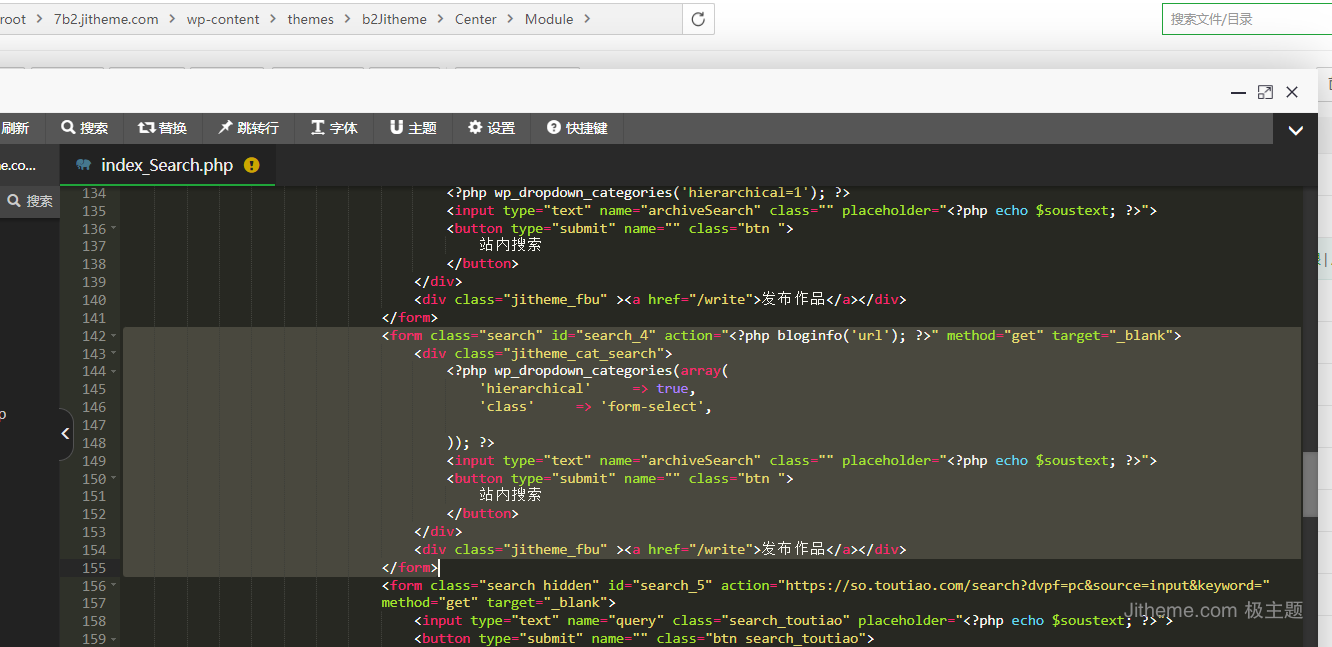Screen dimensions: 1332x647
Task: Fold the code block at line 143
Action: pos(114,354)
